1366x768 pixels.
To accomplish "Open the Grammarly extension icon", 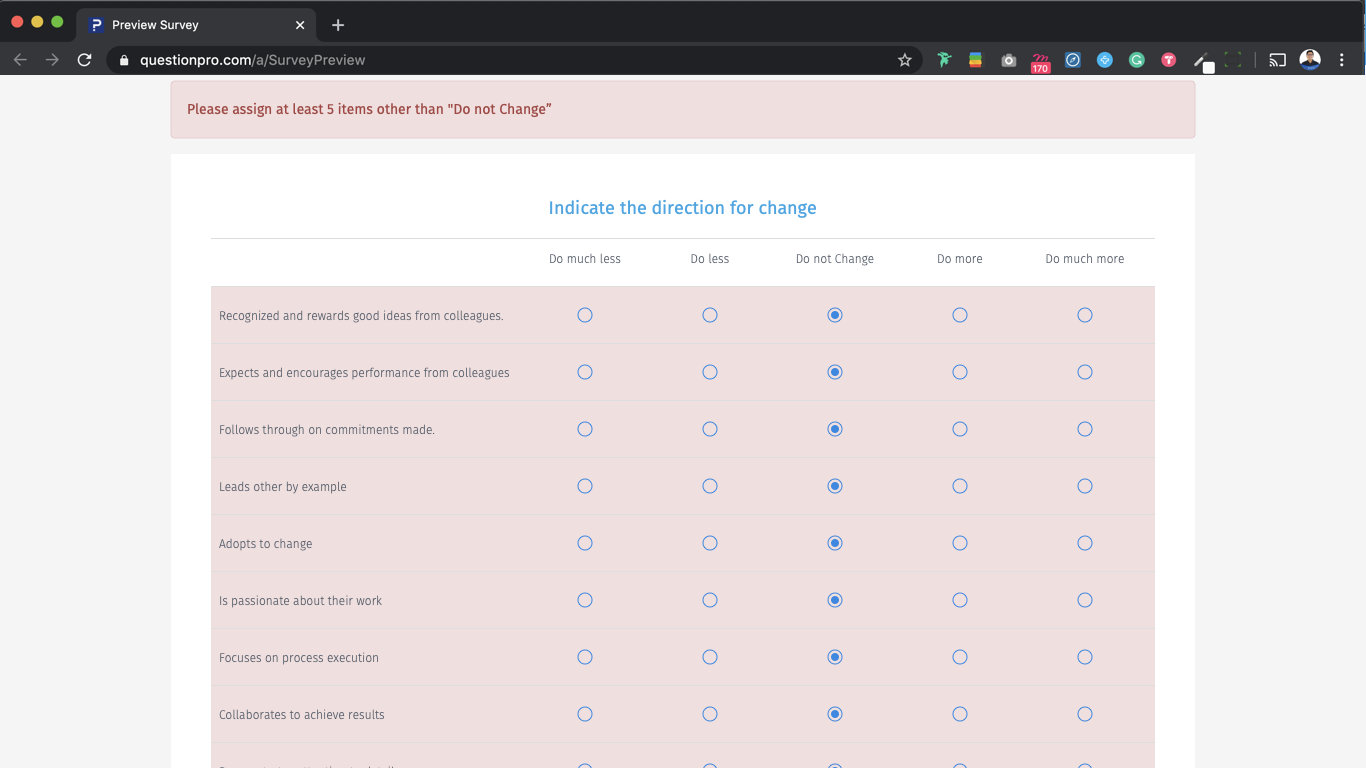I will coord(1137,60).
